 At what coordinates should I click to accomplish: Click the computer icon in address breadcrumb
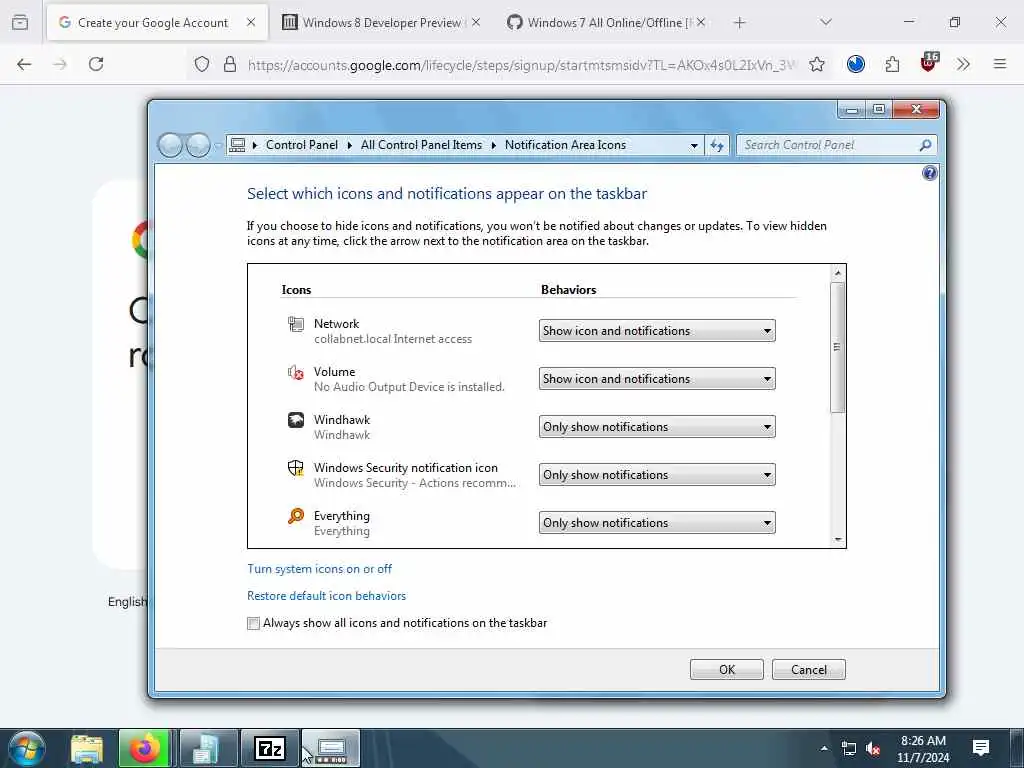pyautogui.click(x=238, y=145)
